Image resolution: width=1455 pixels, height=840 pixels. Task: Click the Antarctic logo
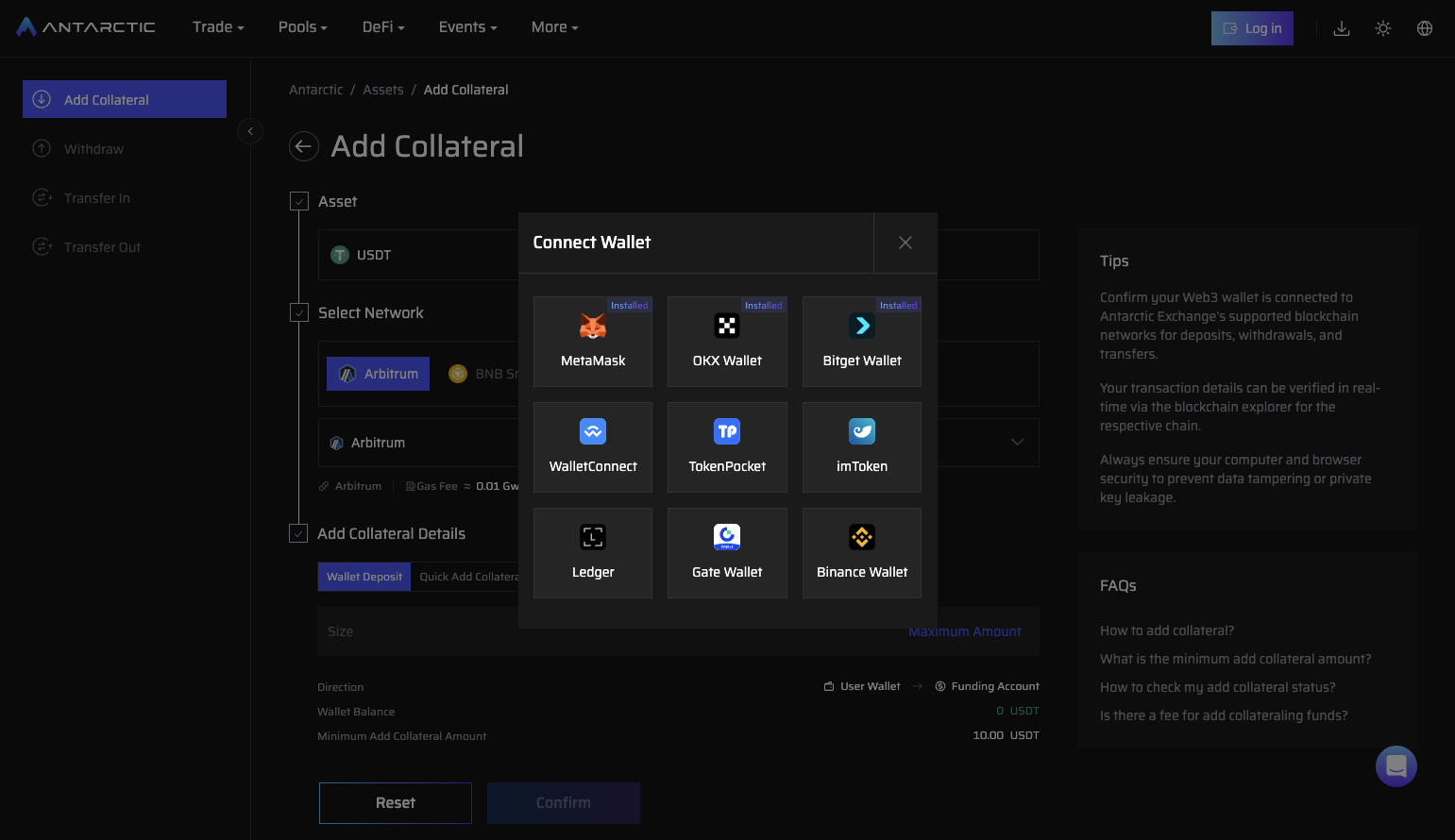click(x=86, y=27)
